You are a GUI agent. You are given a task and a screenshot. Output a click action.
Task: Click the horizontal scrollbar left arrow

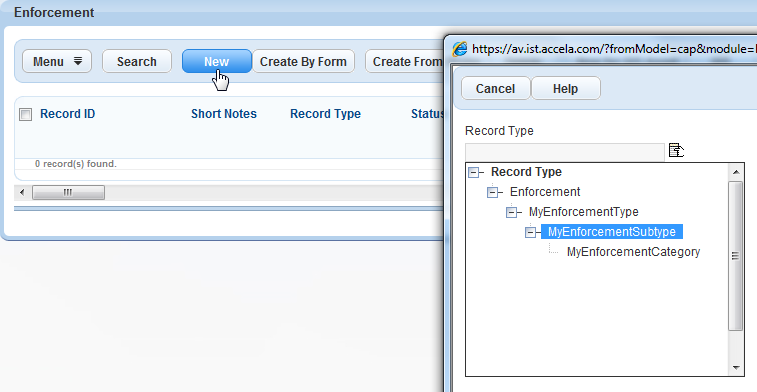22,193
